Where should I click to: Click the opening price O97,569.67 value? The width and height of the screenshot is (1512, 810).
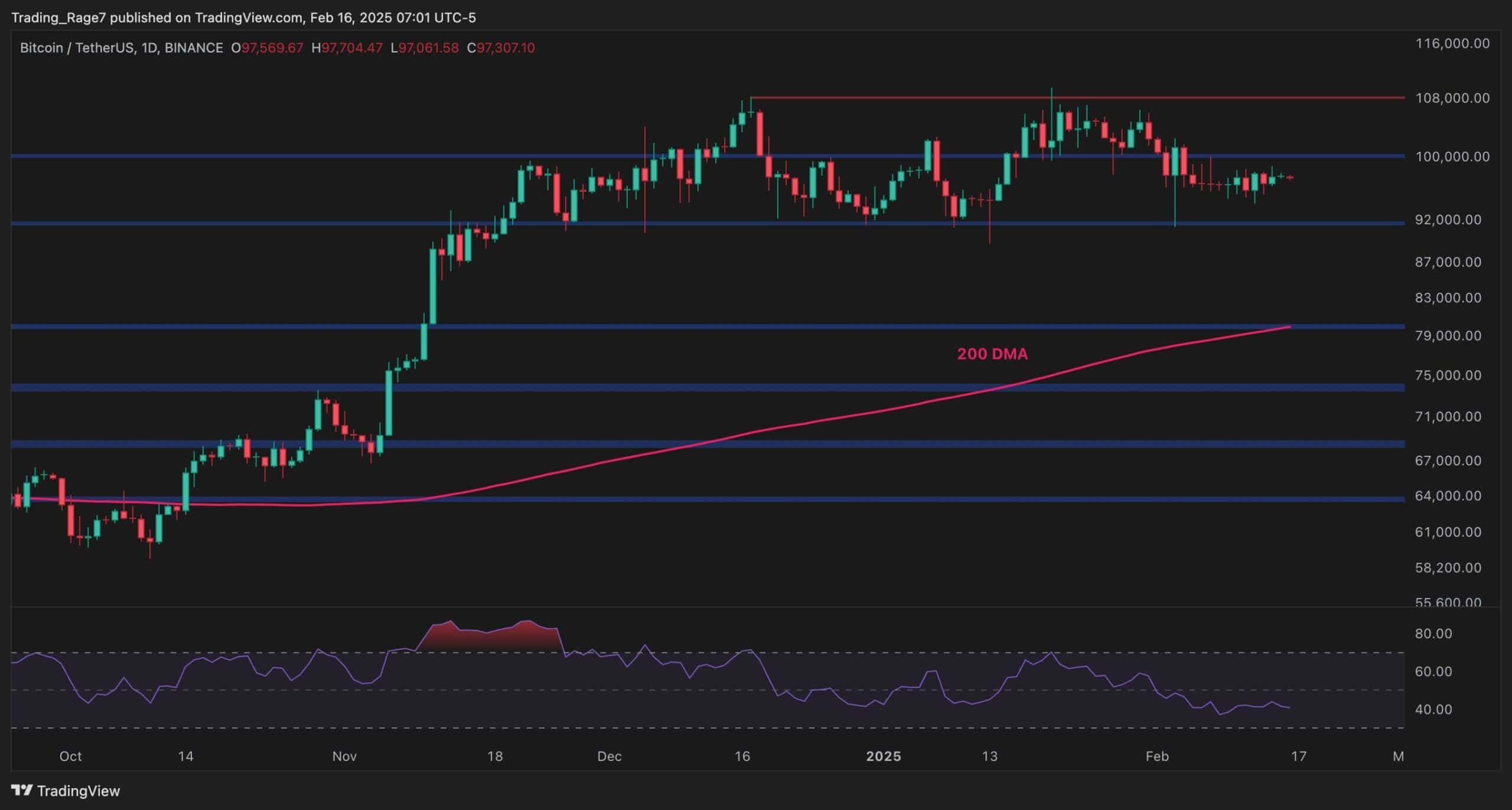point(267,48)
